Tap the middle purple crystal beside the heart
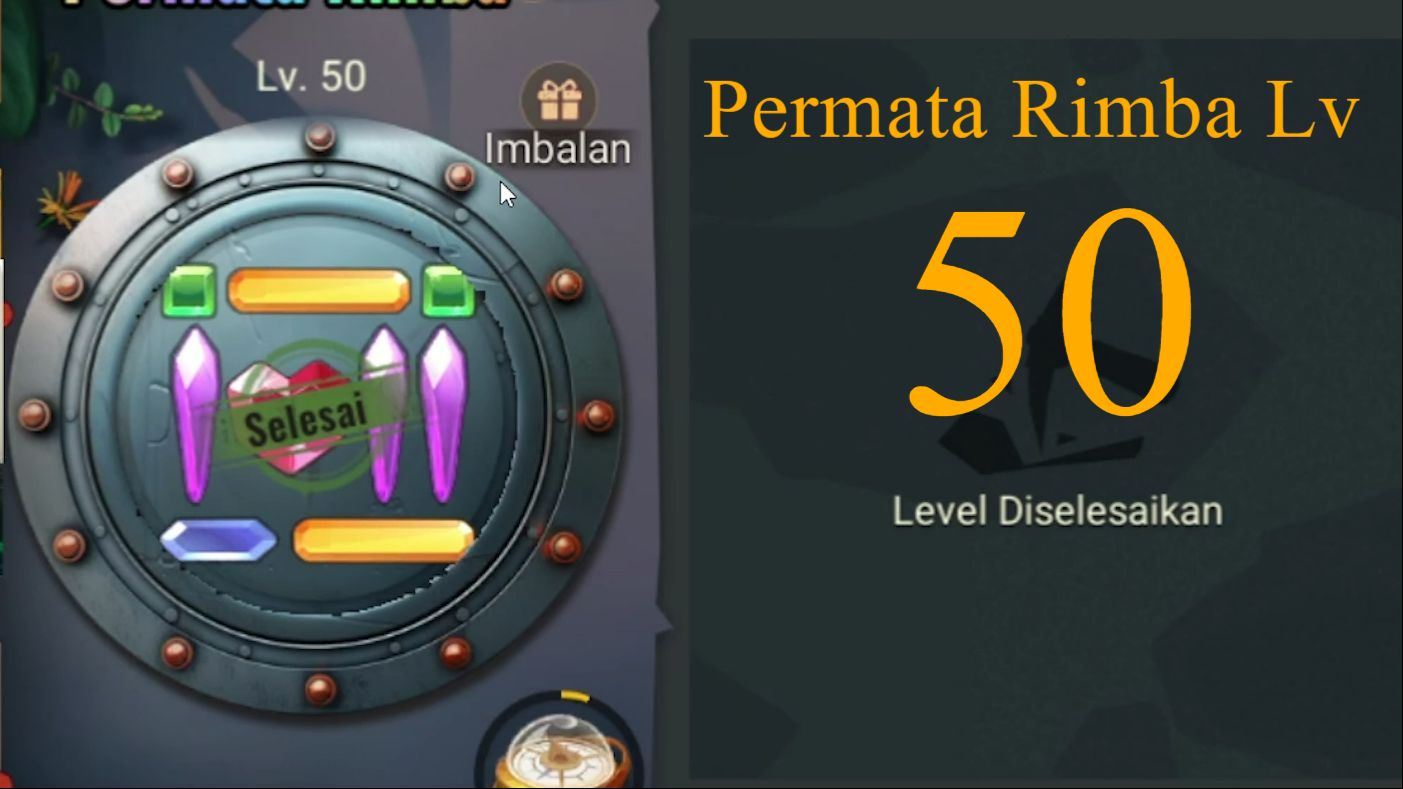This screenshot has height=789, width=1403. tap(384, 413)
